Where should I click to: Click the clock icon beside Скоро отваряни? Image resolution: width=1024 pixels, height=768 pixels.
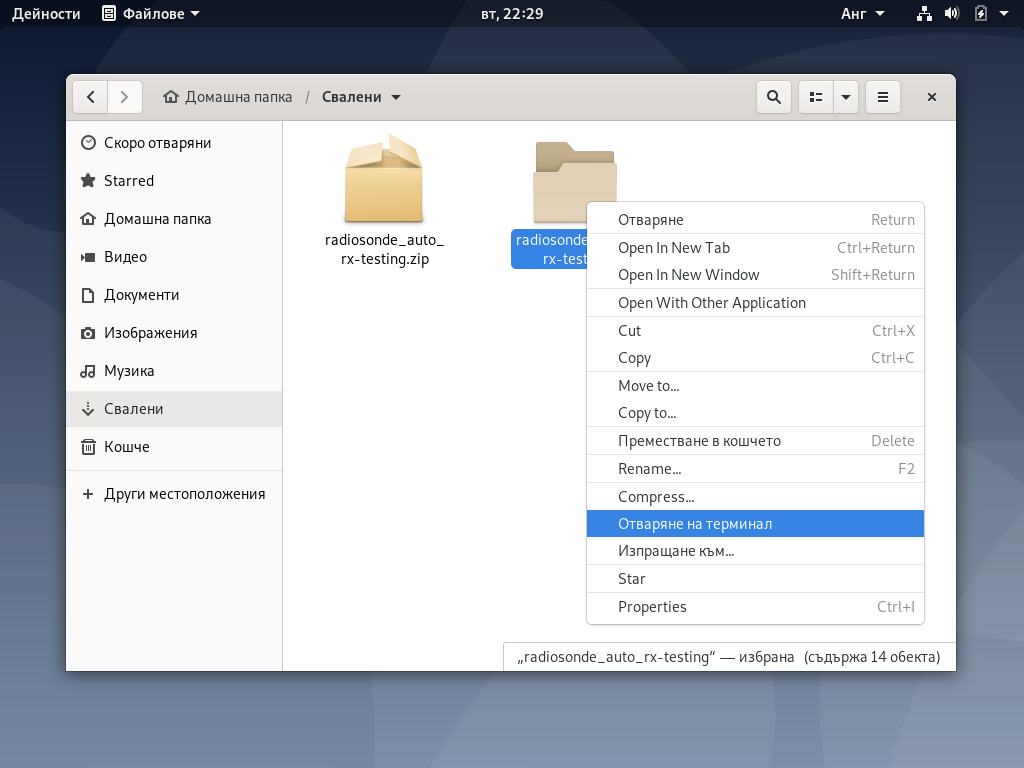[88, 143]
